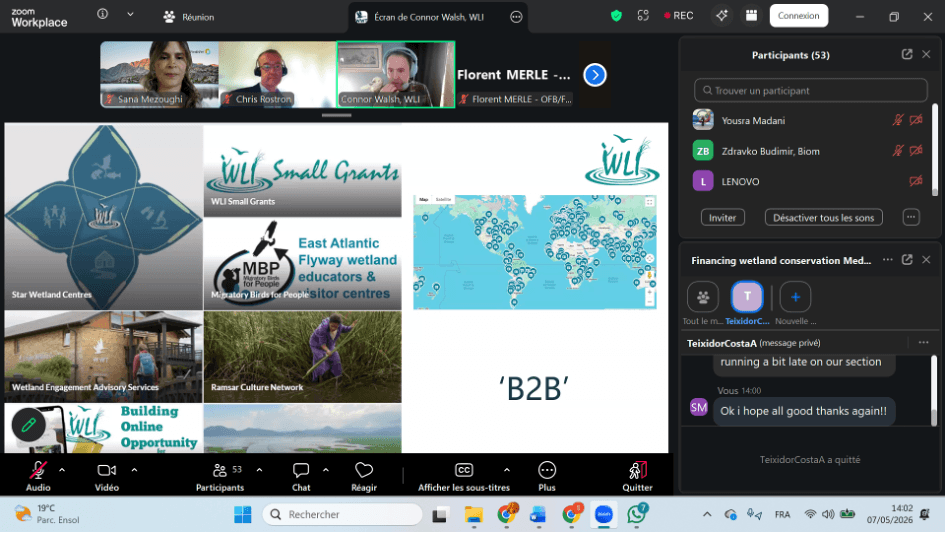Expand the arrow next to Audio
This screenshot has width=945, height=533.
[x=62, y=470]
